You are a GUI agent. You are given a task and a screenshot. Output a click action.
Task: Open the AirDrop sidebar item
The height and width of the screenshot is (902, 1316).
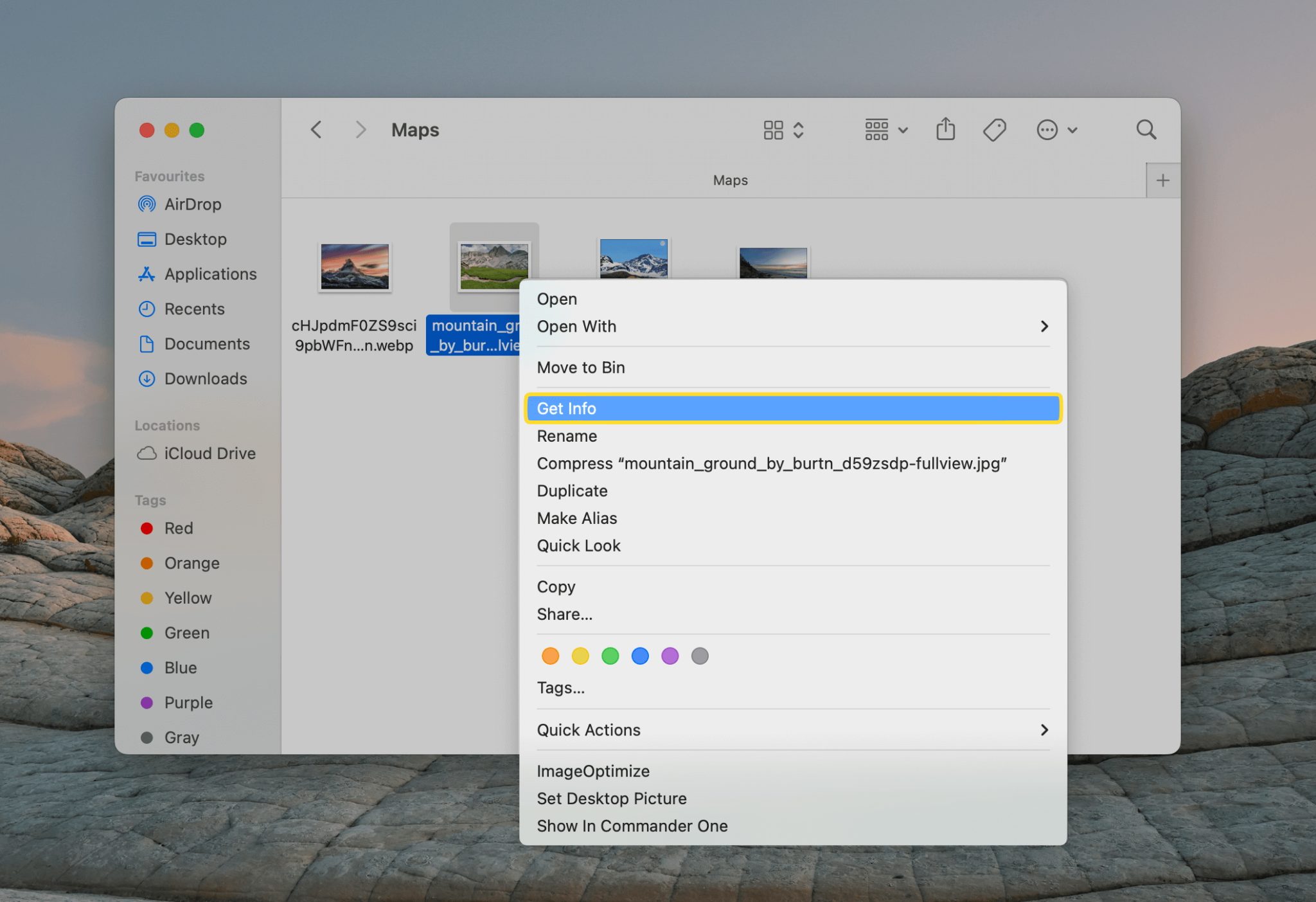pyautogui.click(x=192, y=204)
